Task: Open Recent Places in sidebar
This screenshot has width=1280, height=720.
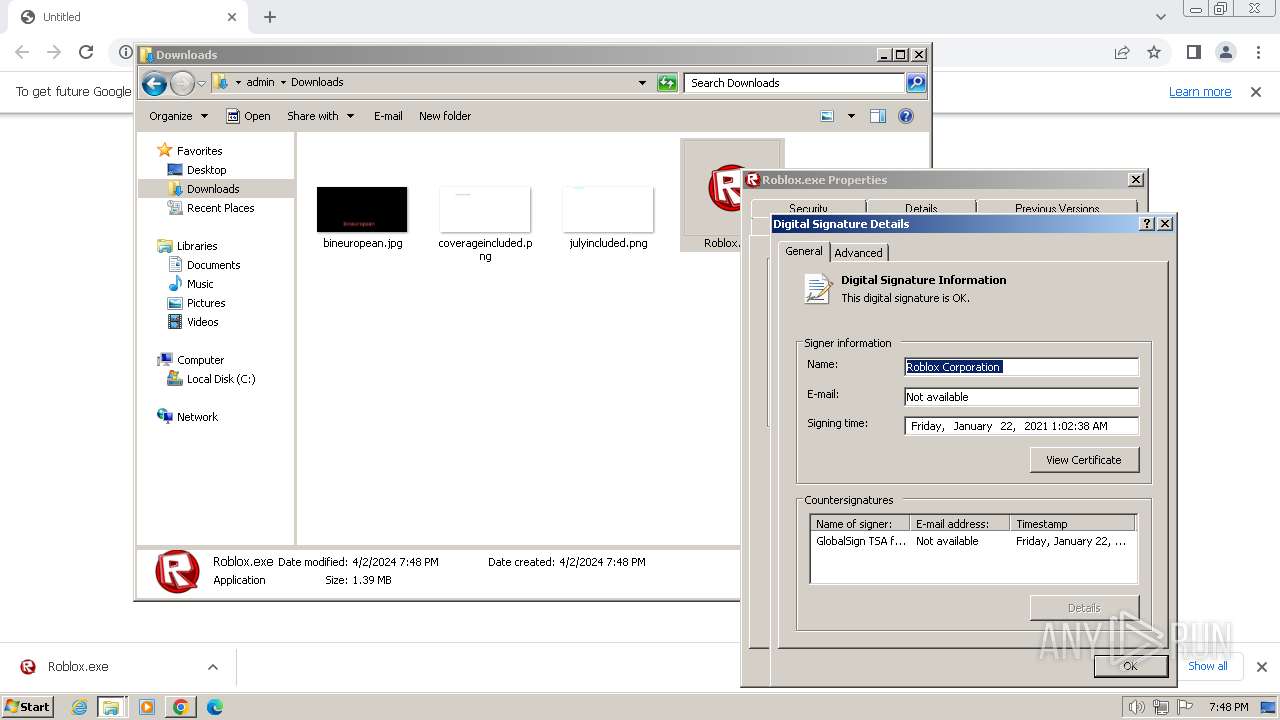Action: pyautogui.click(x=220, y=208)
